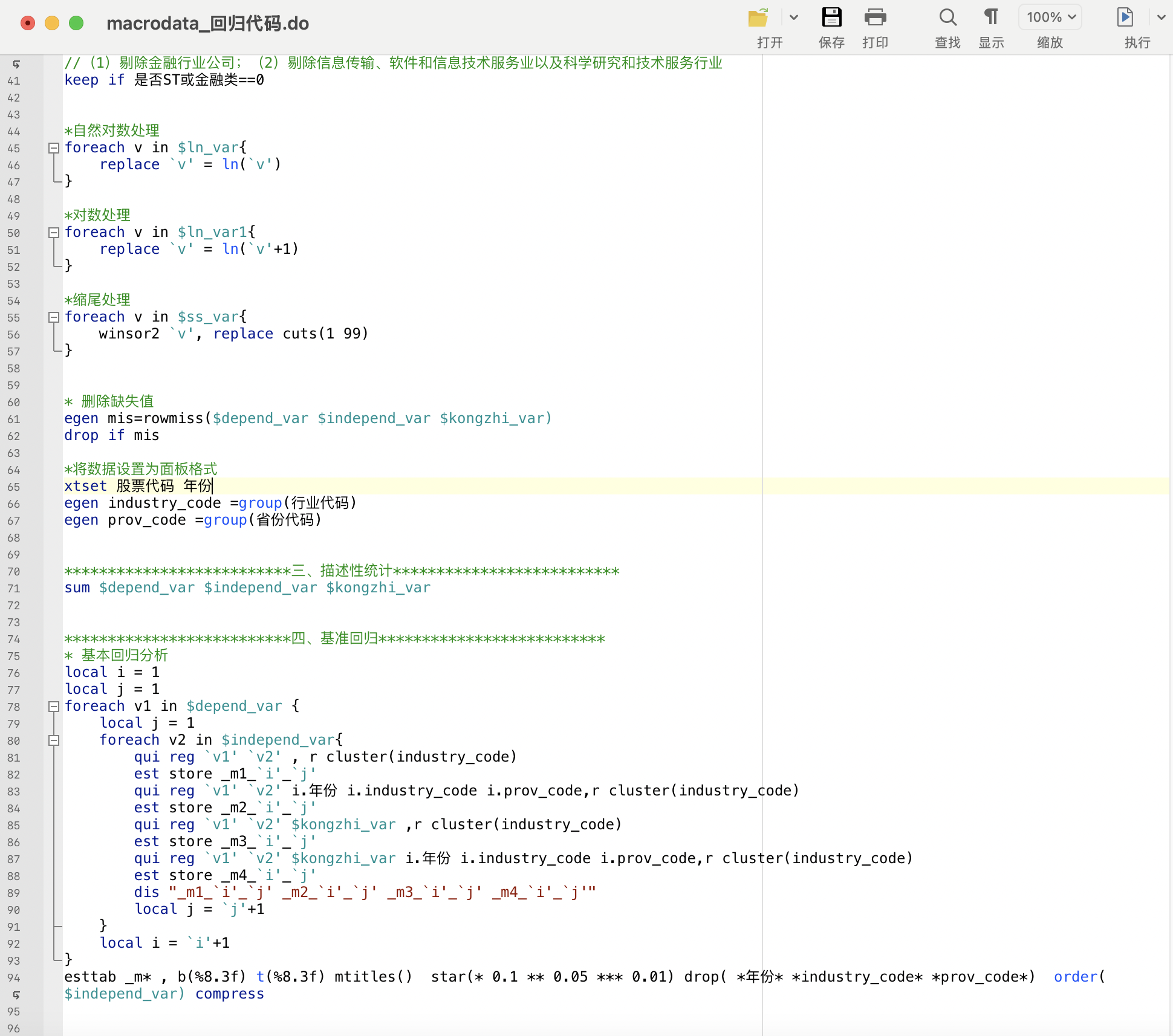This screenshot has width=1173, height=1036.
Task: Click the yellow minimize window button
Action: [52, 23]
